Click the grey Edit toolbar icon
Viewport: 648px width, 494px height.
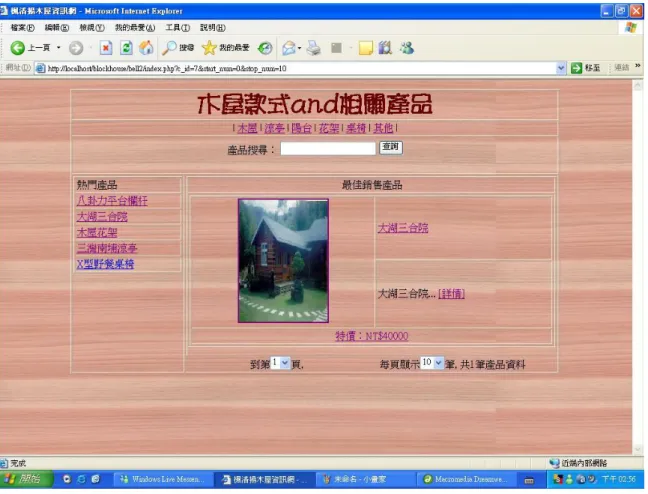[x=336, y=48]
